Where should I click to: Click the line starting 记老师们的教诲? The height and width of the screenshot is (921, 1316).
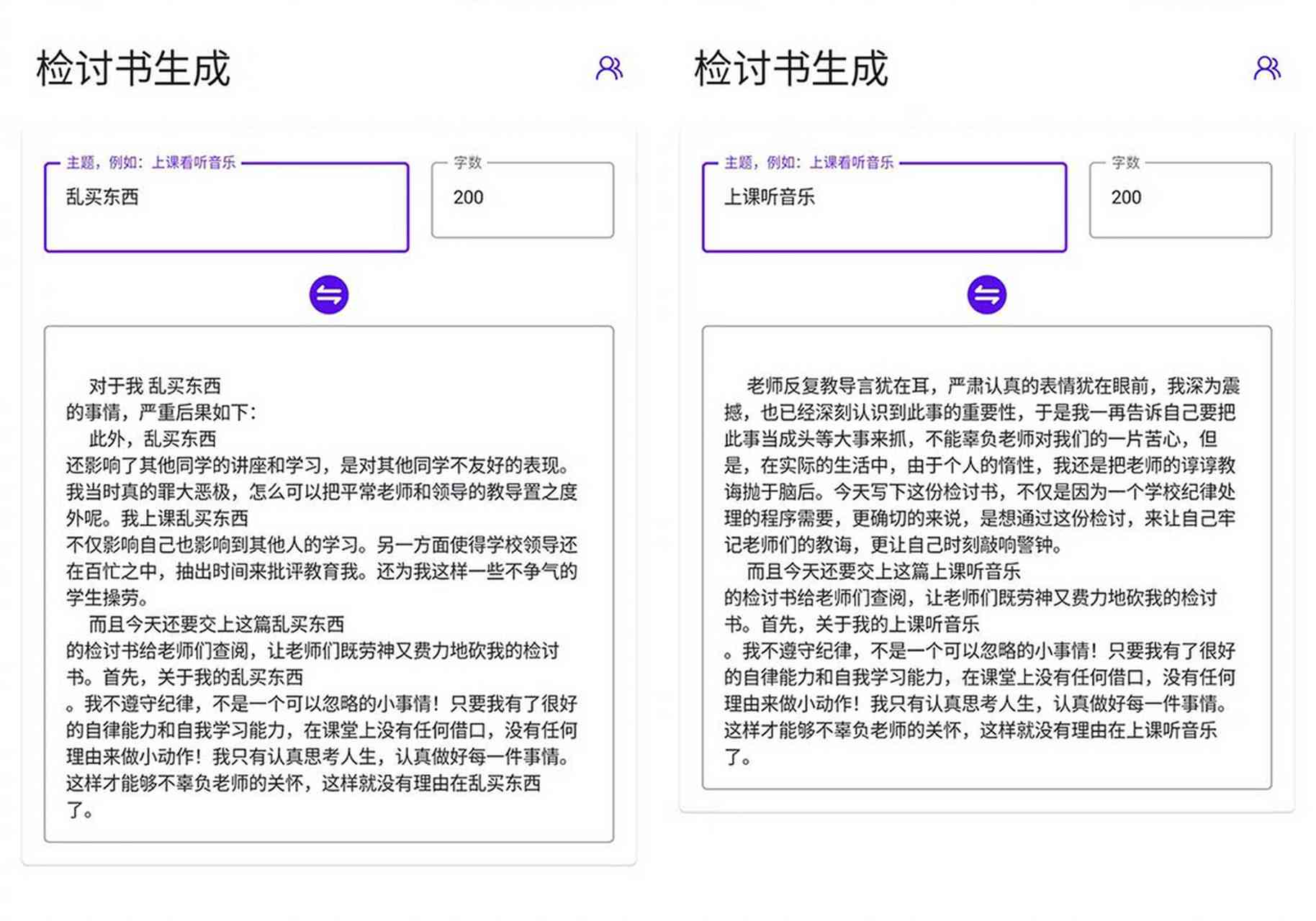893,545
